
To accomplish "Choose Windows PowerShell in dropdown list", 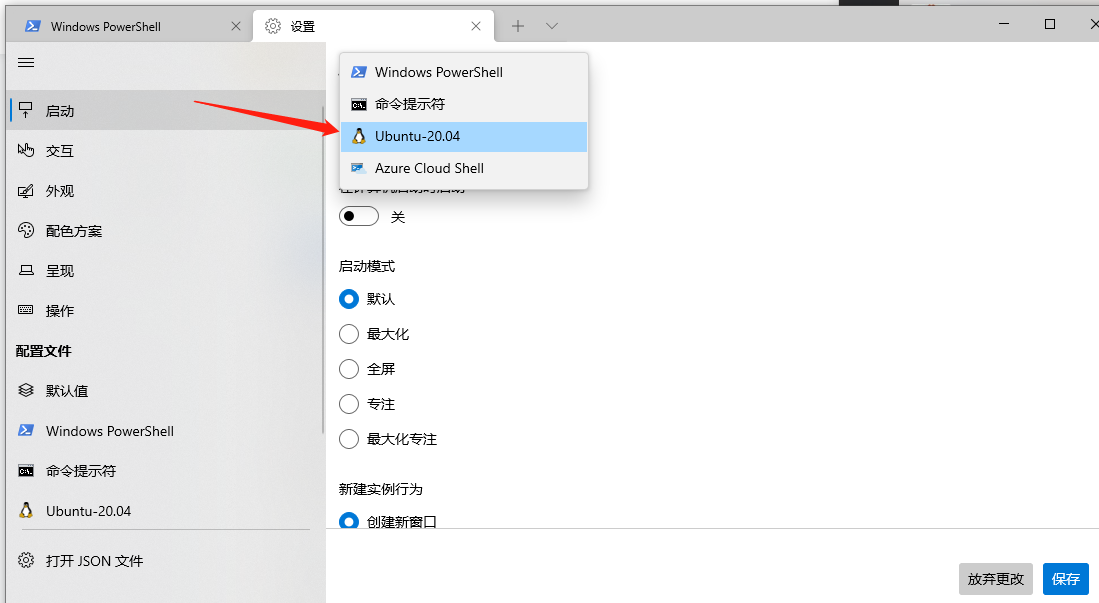I will [x=463, y=72].
